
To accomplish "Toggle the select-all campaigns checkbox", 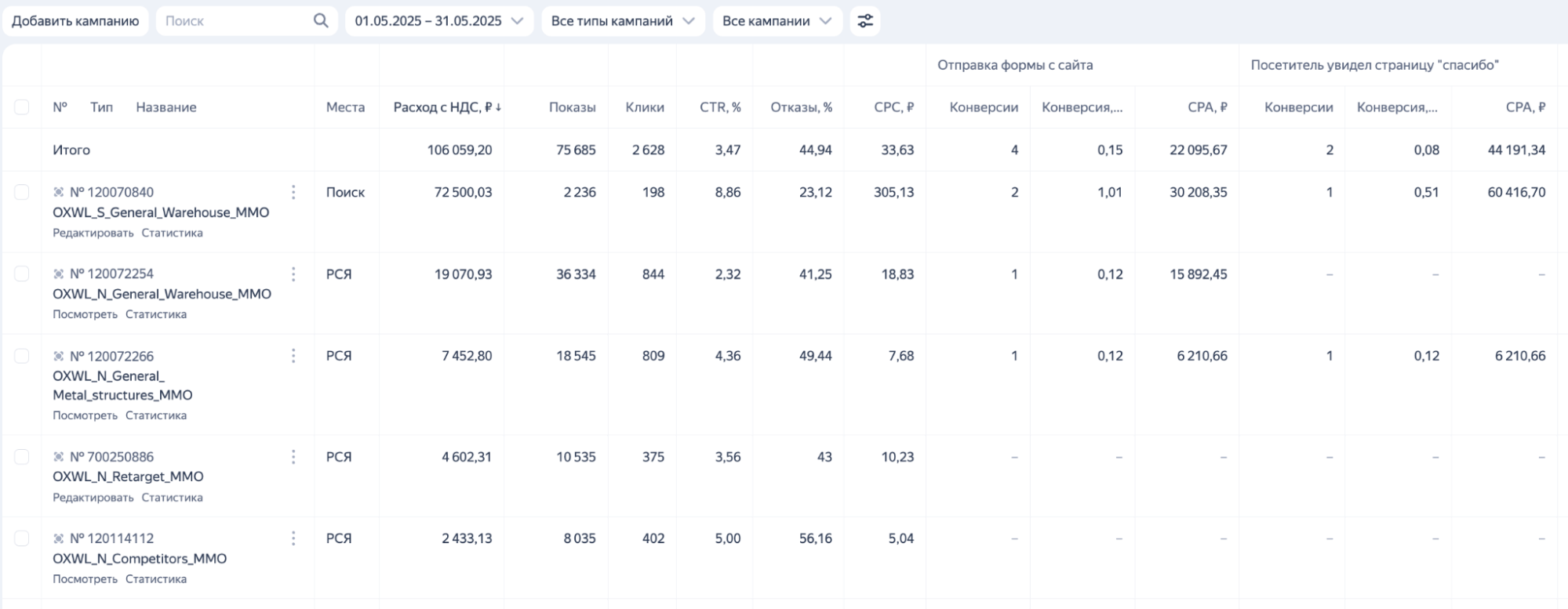I will click(22, 107).
